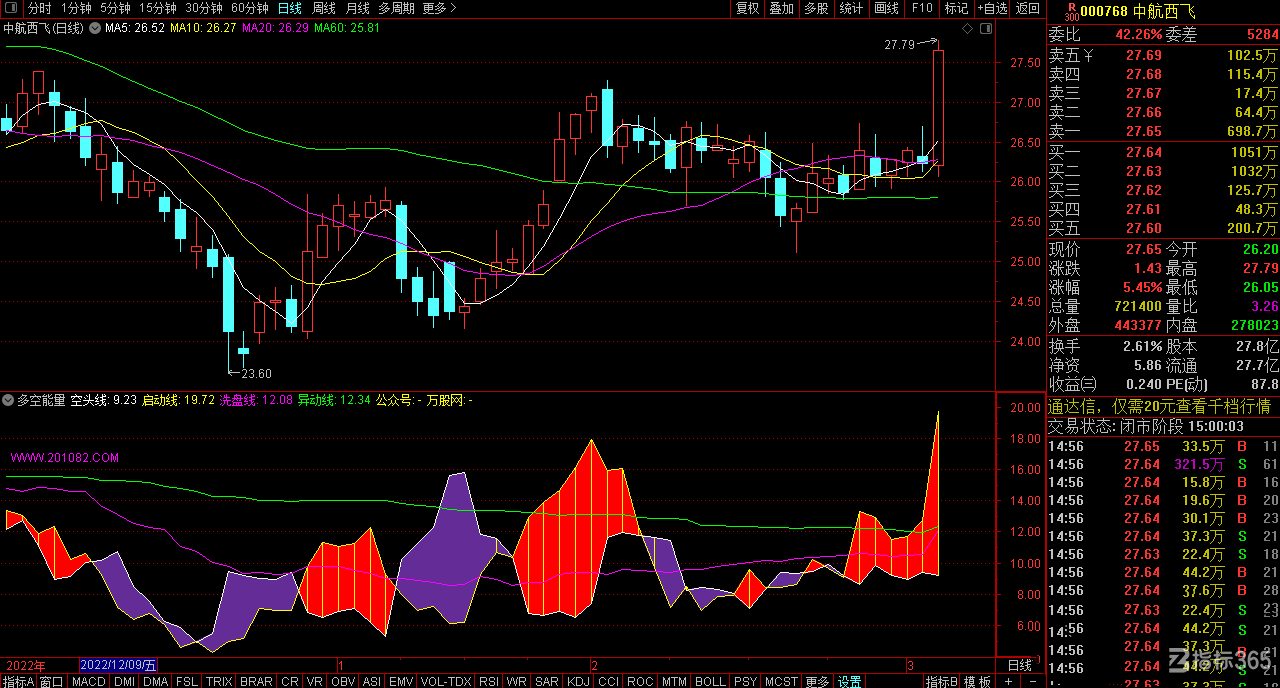Click the R 300 stock tag icon
This screenshot has width=1280, height=688.
1071,11
